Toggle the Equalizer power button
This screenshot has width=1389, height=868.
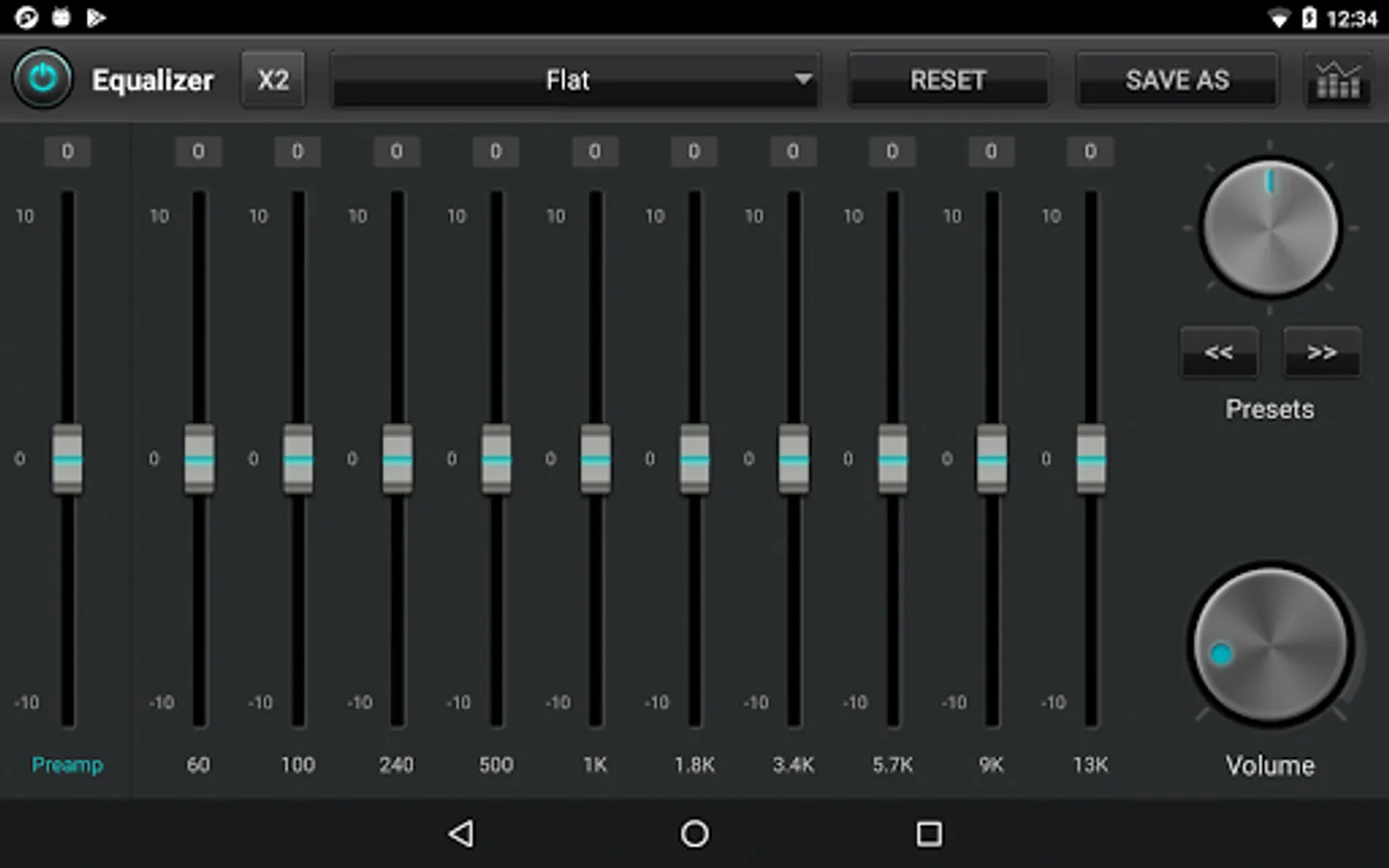pos(42,79)
